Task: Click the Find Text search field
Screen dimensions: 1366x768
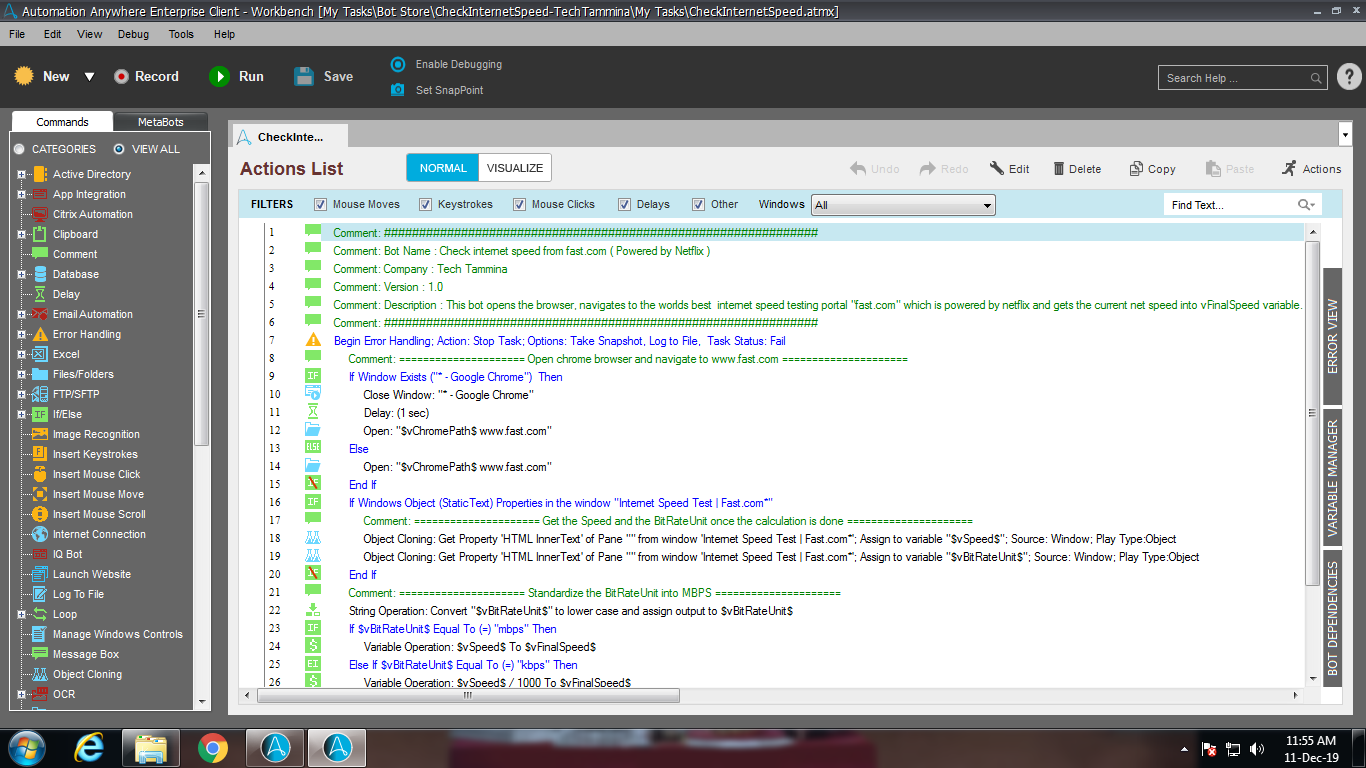Action: point(1231,205)
